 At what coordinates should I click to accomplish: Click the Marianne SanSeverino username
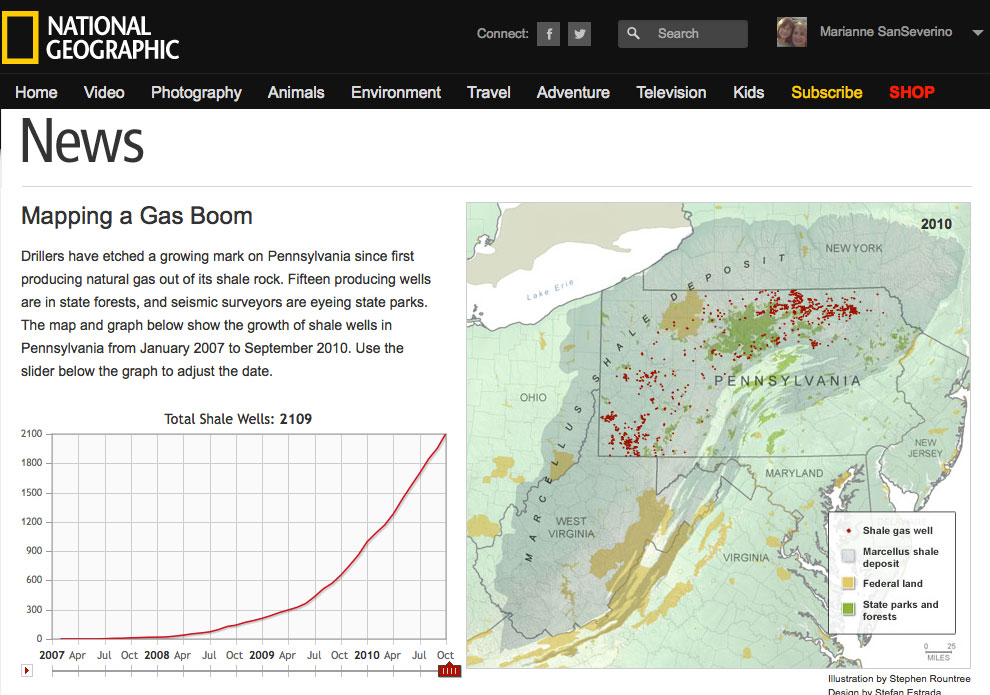coord(887,33)
